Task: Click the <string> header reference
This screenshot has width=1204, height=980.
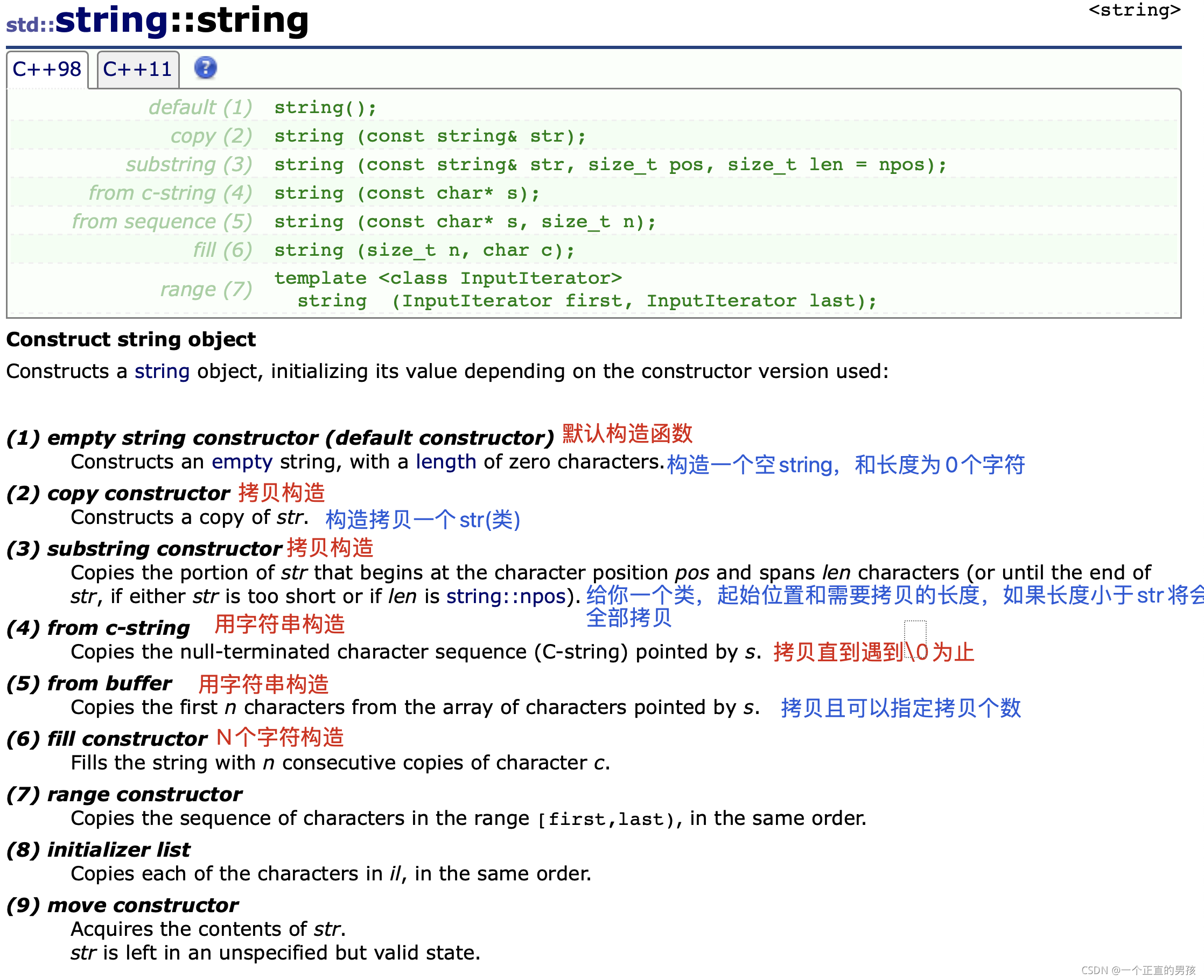Action: [1133, 10]
